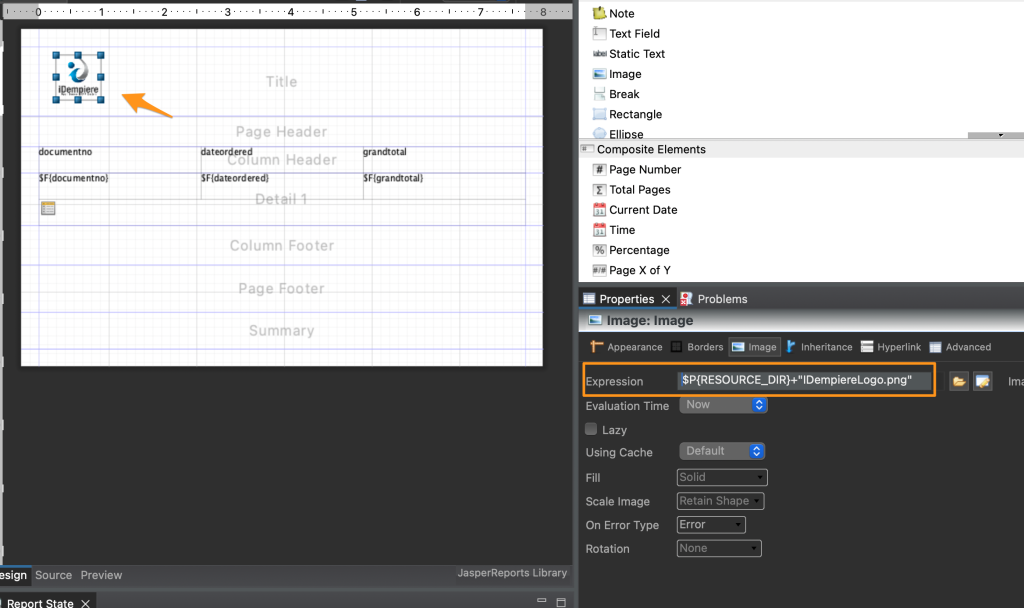Switch to the Design view tab

click(x=14, y=575)
